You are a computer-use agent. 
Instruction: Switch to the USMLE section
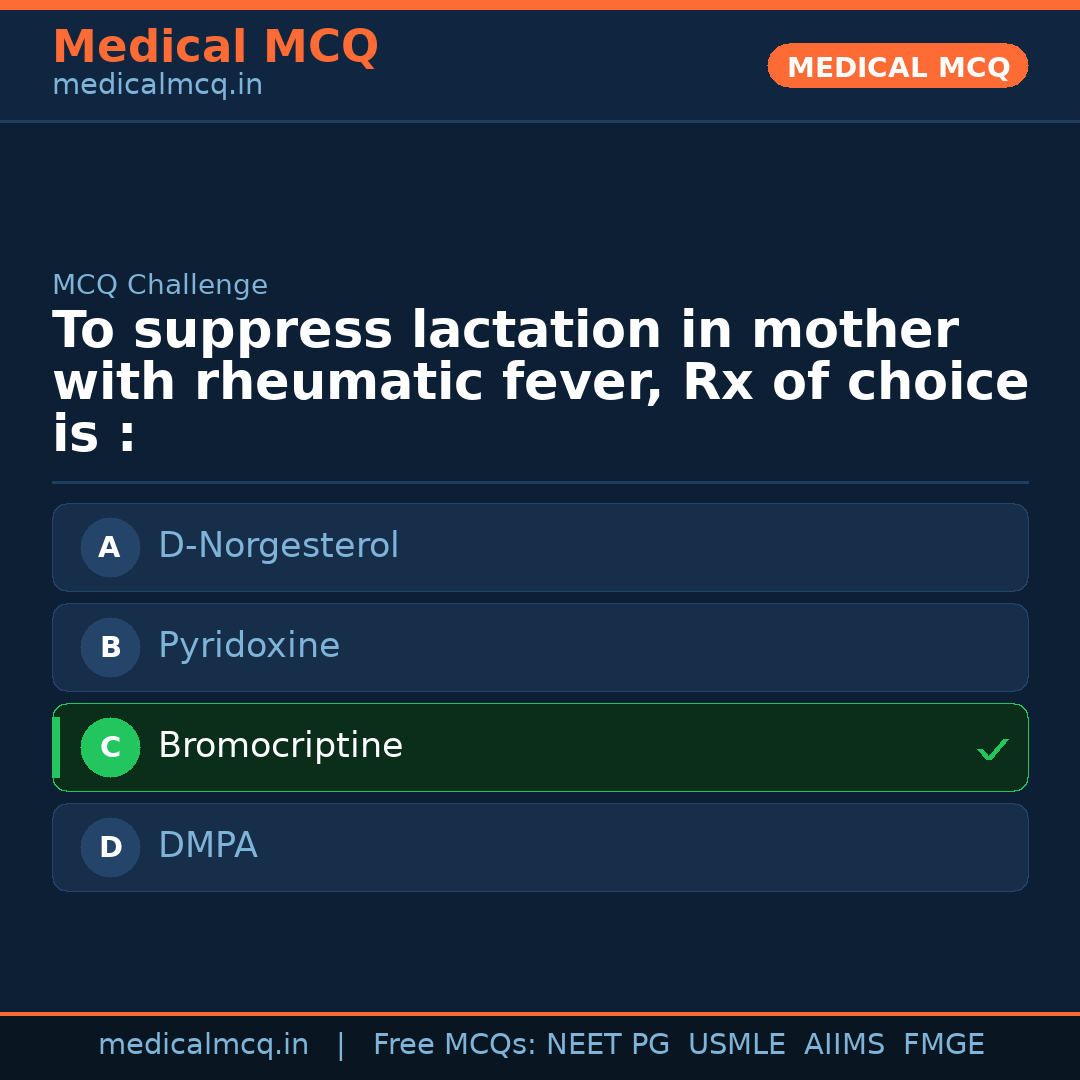[737, 1044]
